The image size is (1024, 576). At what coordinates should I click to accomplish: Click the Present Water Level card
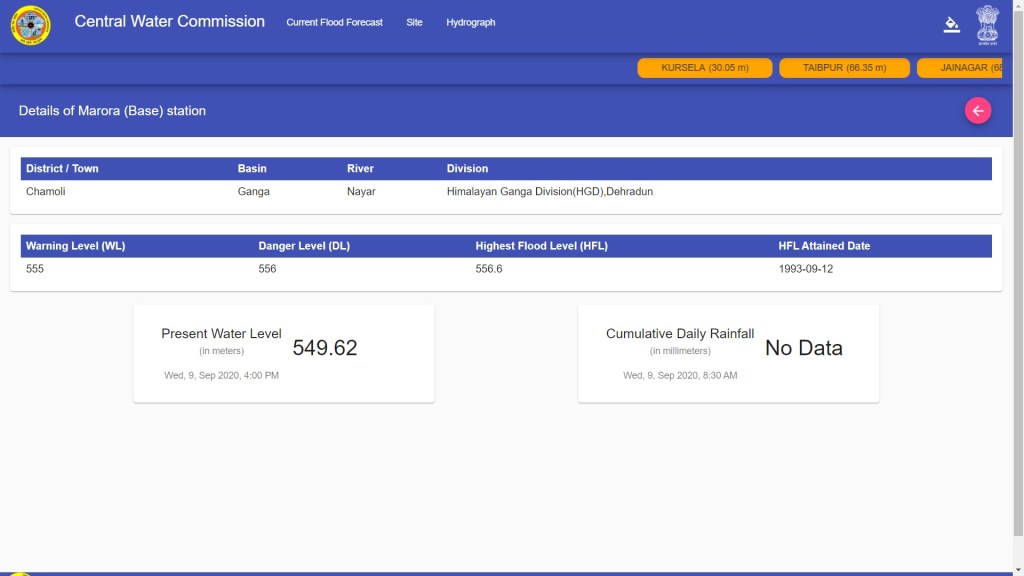point(283,354)
